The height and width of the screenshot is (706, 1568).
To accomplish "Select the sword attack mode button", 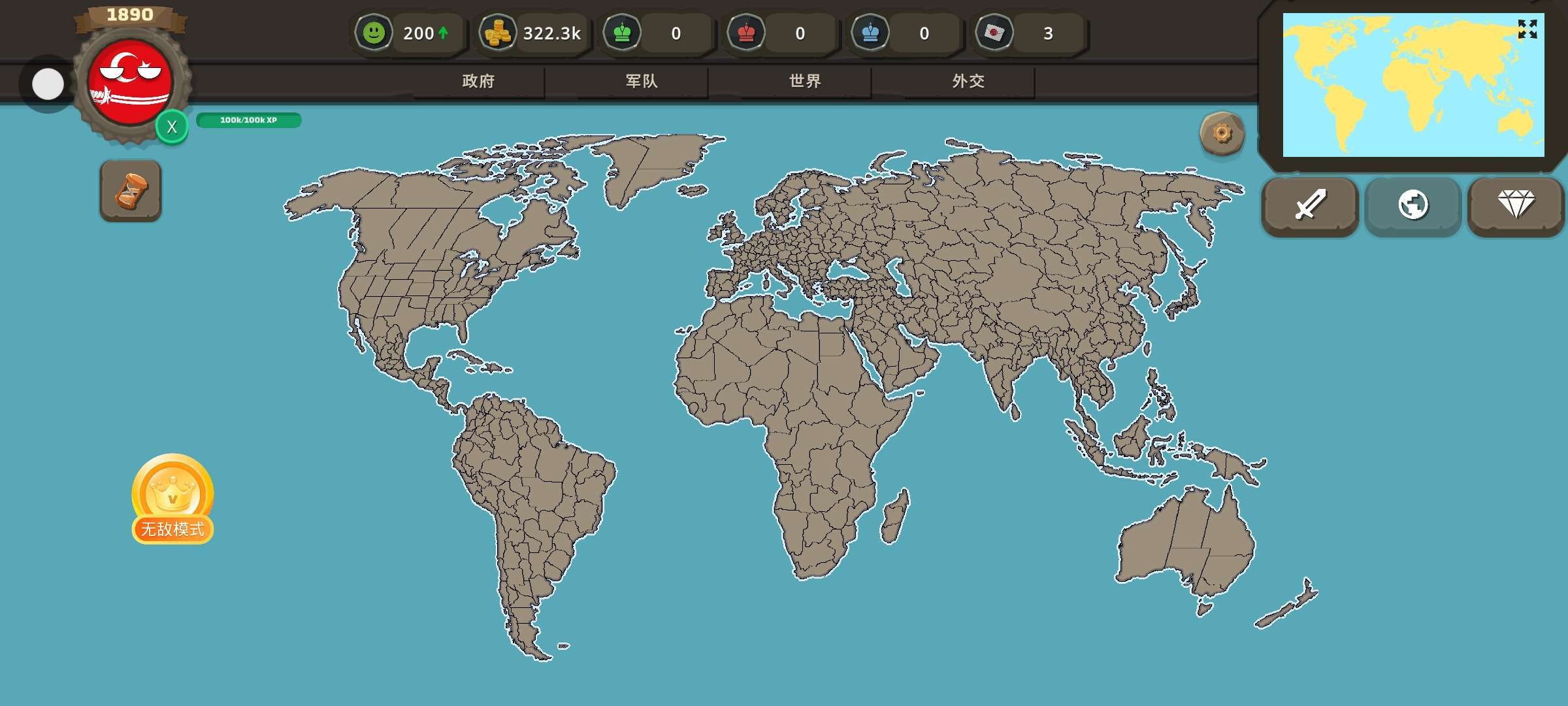I will click(1310, 205).
